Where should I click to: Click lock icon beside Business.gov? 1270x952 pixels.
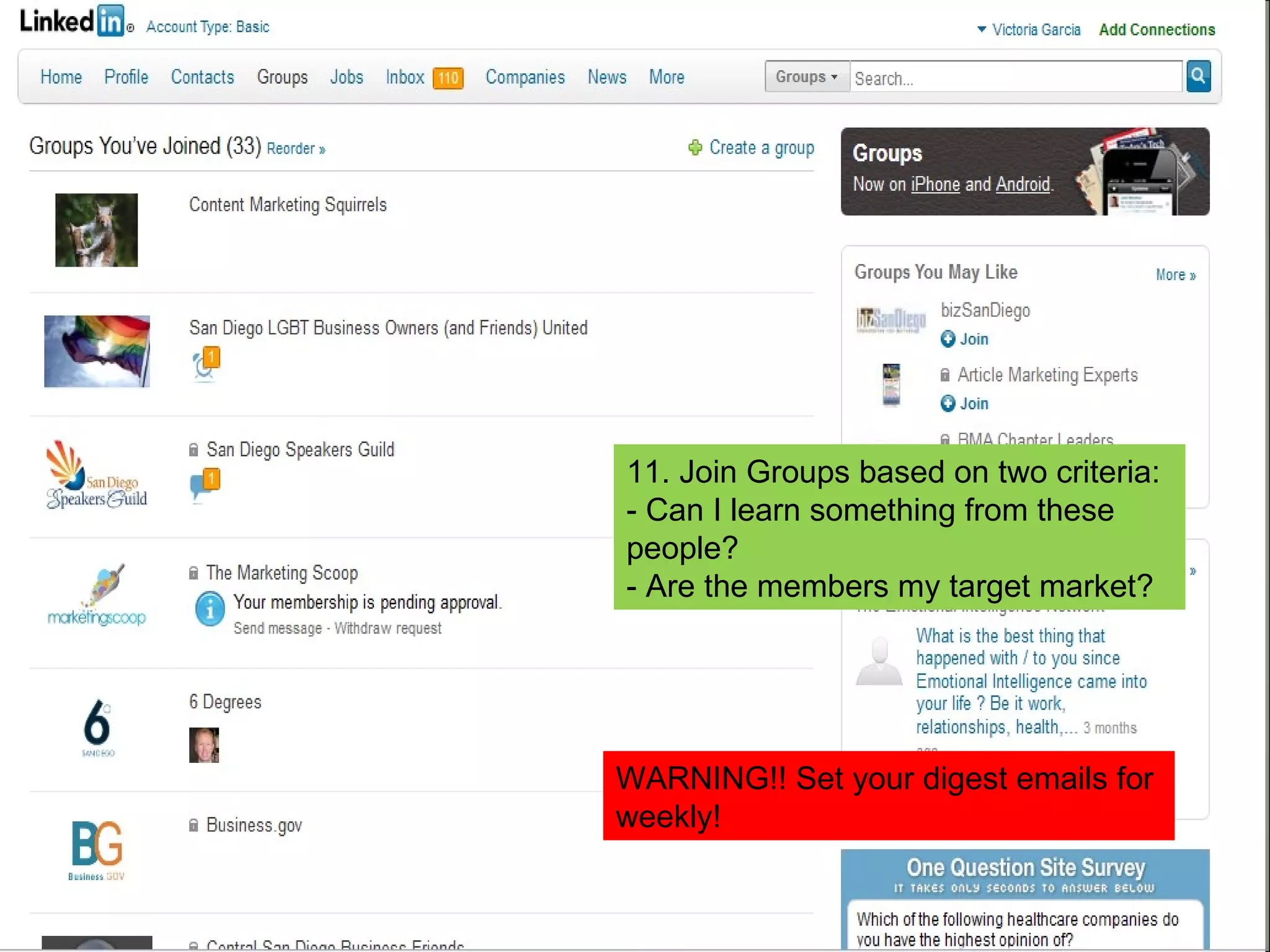pyautogui.click(x=193, y=825)
